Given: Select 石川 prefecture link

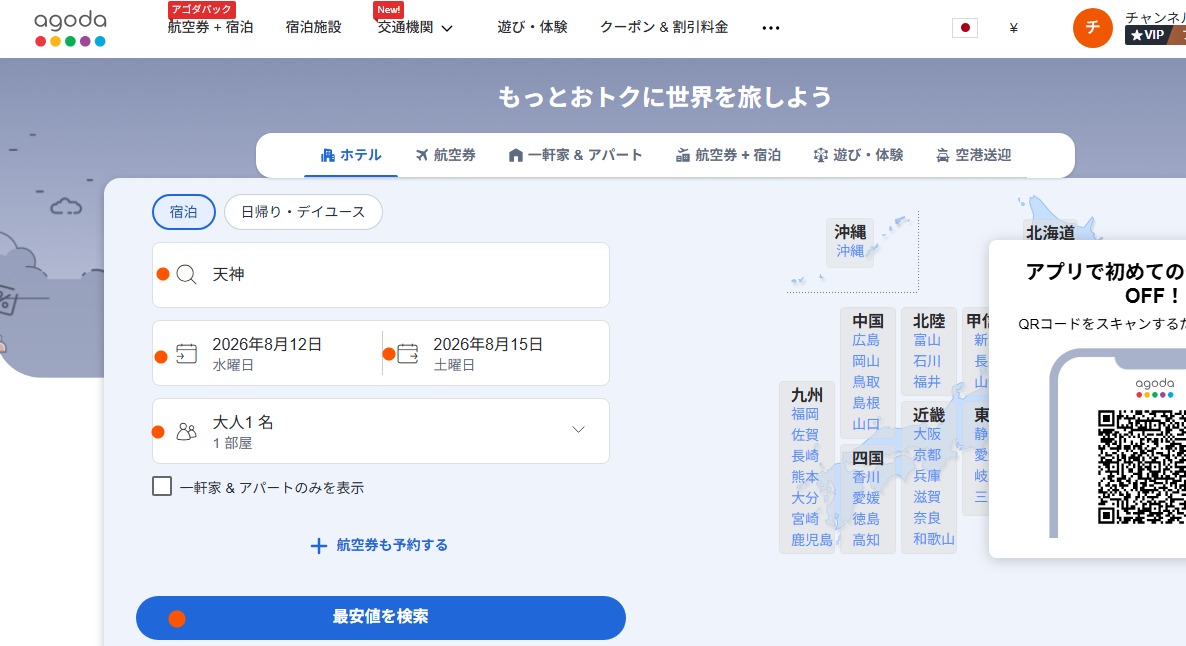Looking at the screenshot, I should click(927, 362).
